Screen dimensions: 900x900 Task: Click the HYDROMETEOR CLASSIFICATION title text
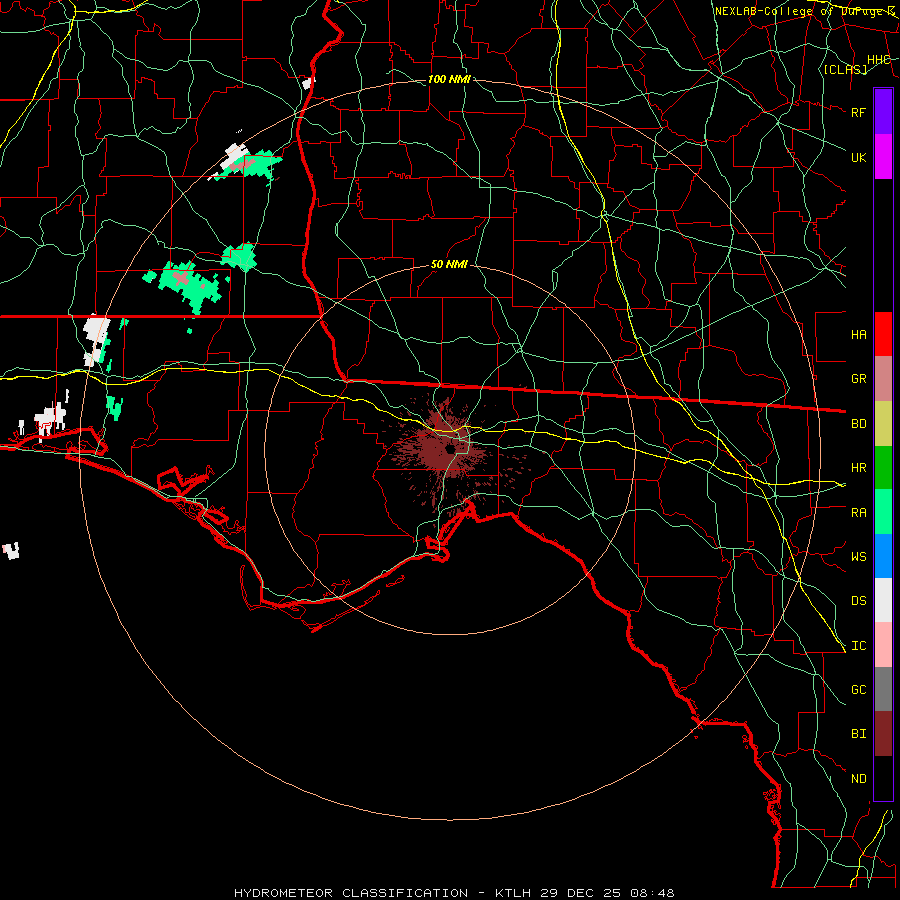pyautogui.click(x=351, y=893)
